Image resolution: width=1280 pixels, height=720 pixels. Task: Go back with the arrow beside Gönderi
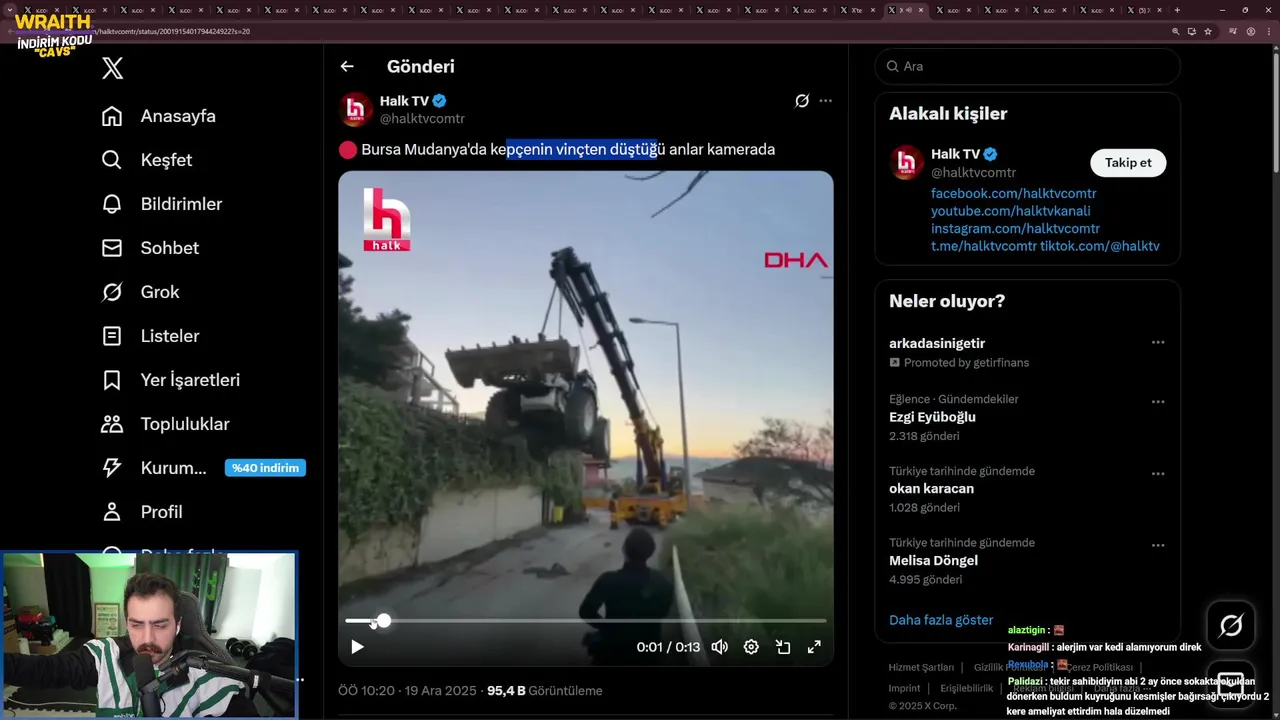(x=347, y=67)
